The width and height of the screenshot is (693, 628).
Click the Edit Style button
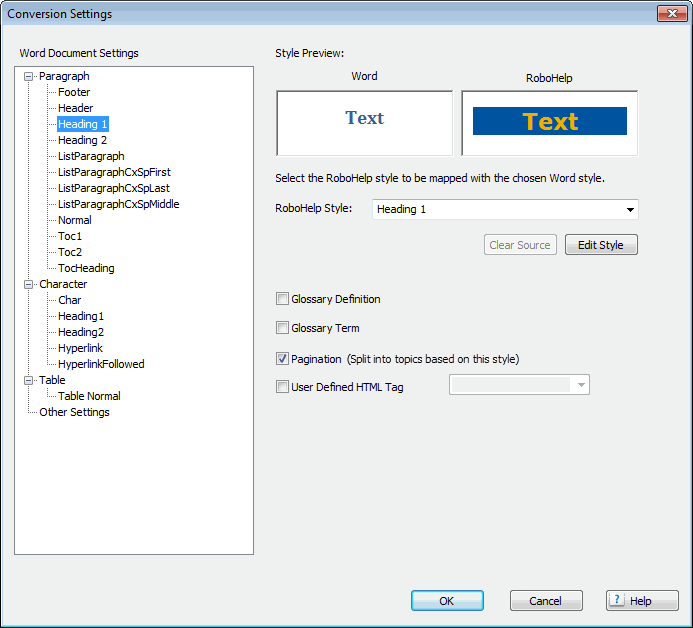click(601, 245)
